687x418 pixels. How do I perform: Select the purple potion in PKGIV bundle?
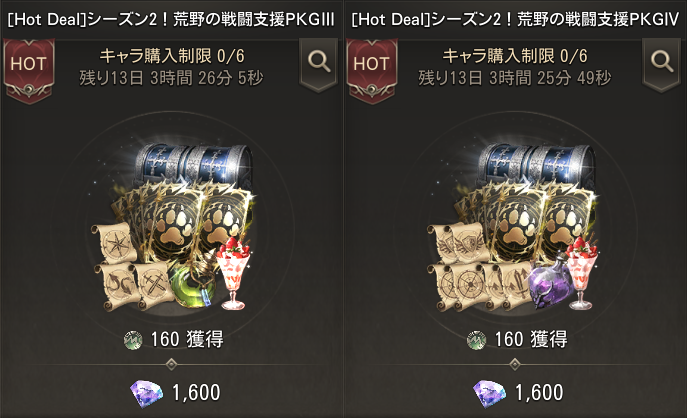(550, 280)
